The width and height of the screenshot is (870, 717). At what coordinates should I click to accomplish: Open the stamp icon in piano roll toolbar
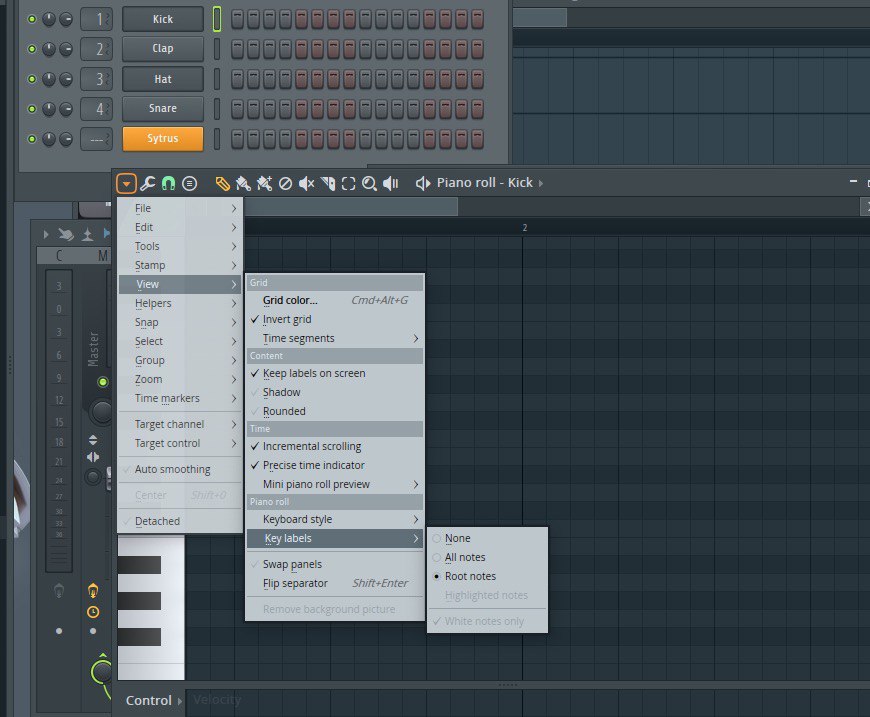189,183
